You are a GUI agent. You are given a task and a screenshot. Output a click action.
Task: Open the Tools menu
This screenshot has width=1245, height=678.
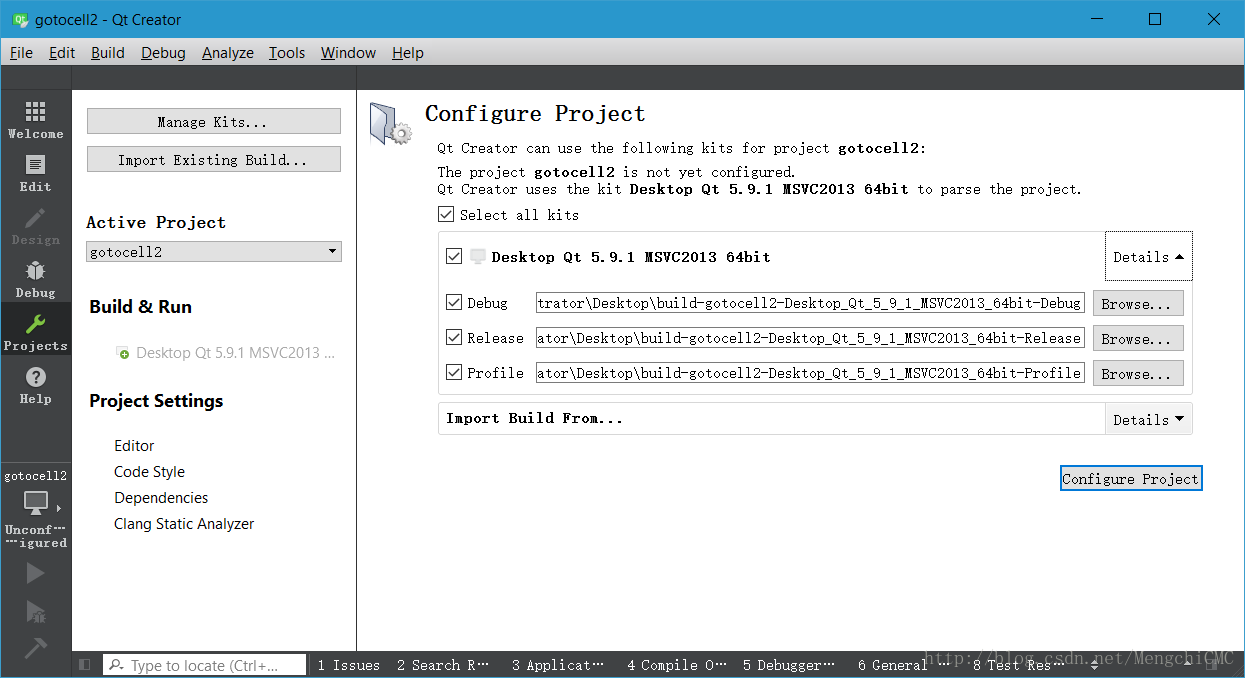[286, 53]
